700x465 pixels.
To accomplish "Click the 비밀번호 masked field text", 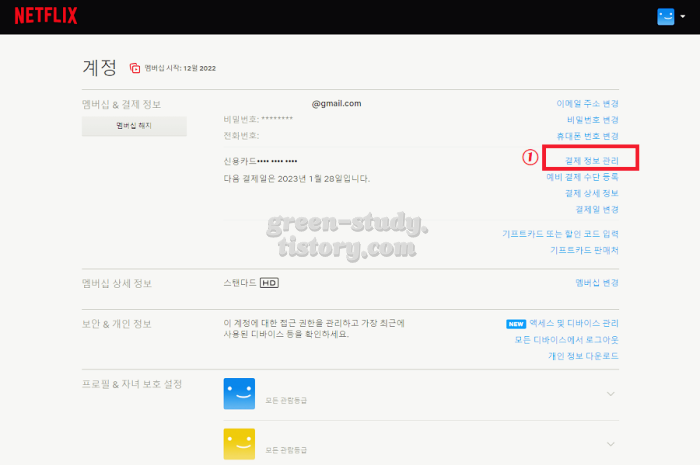I will tap(258, 119).
